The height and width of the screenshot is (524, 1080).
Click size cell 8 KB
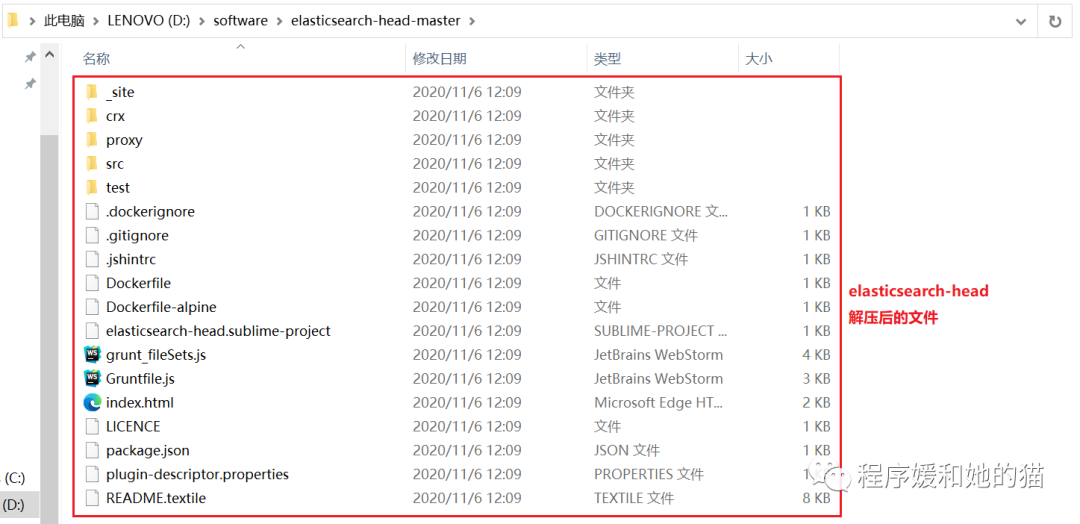(x=816, y=498)
